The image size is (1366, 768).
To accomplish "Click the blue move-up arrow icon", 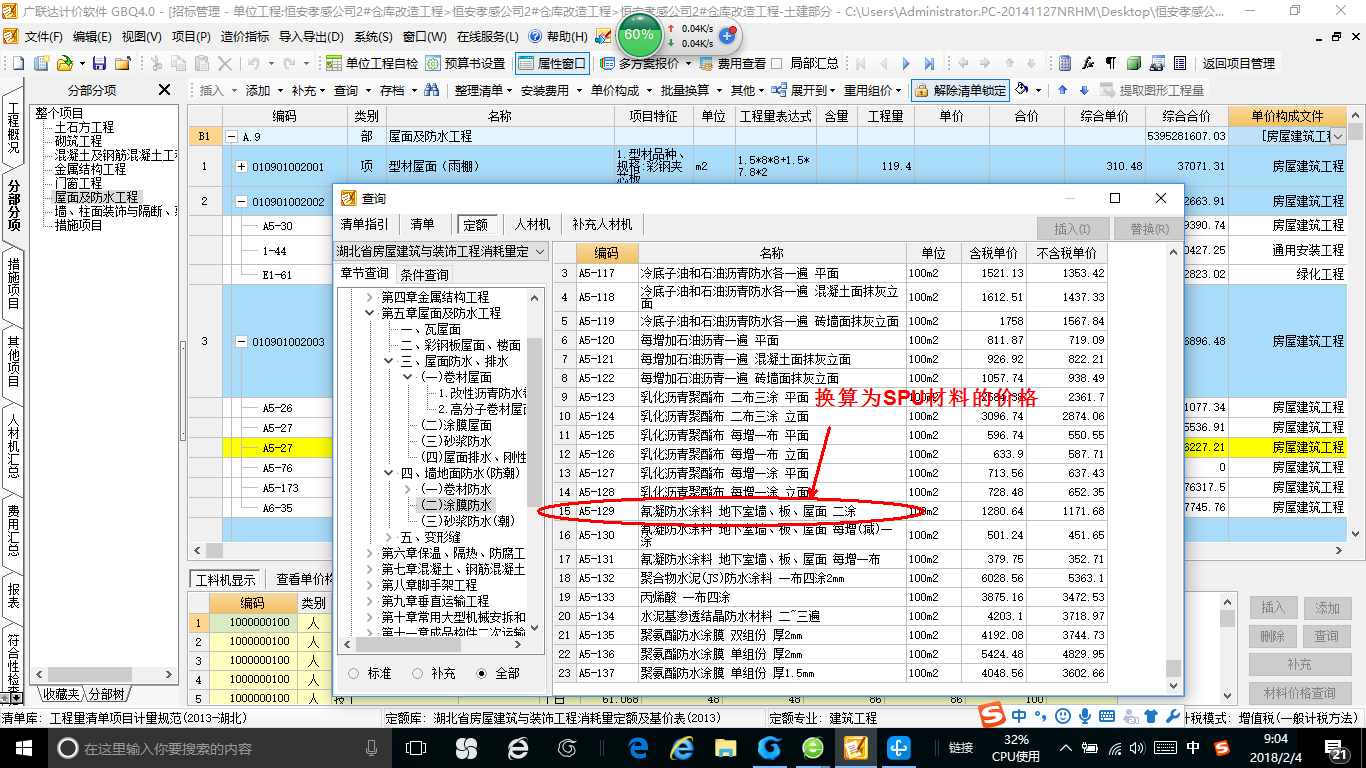I will [x=1061, y=90].
